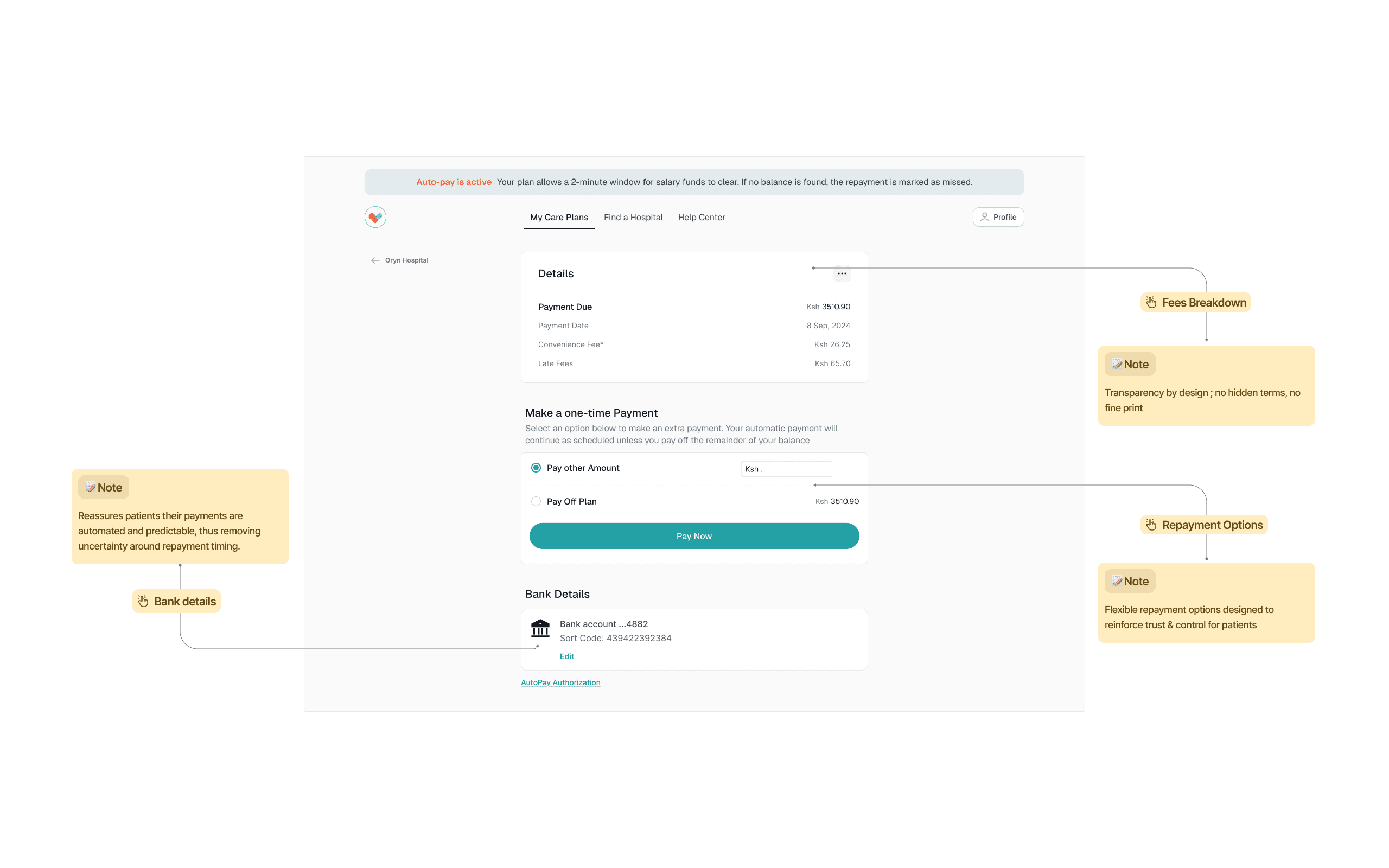Click the Note badge above Reassures patients text

(x=103, y=487)
